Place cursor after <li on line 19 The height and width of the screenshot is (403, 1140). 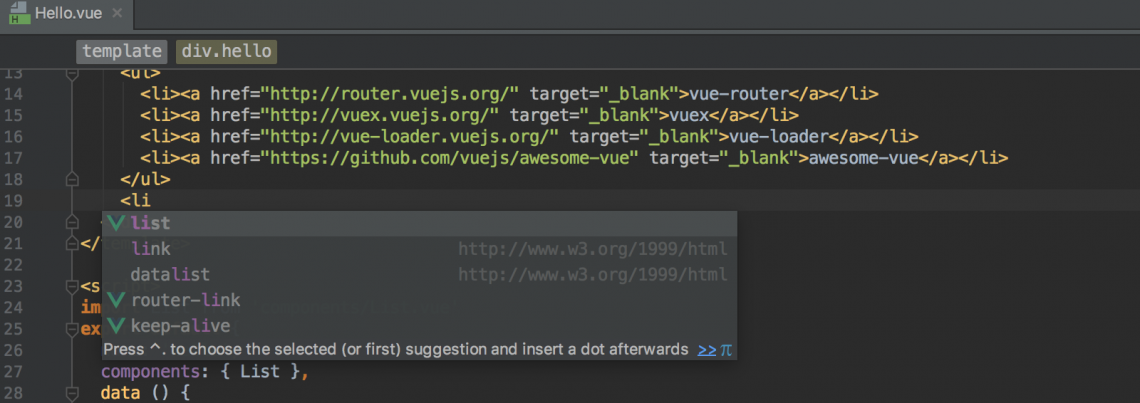150,200
